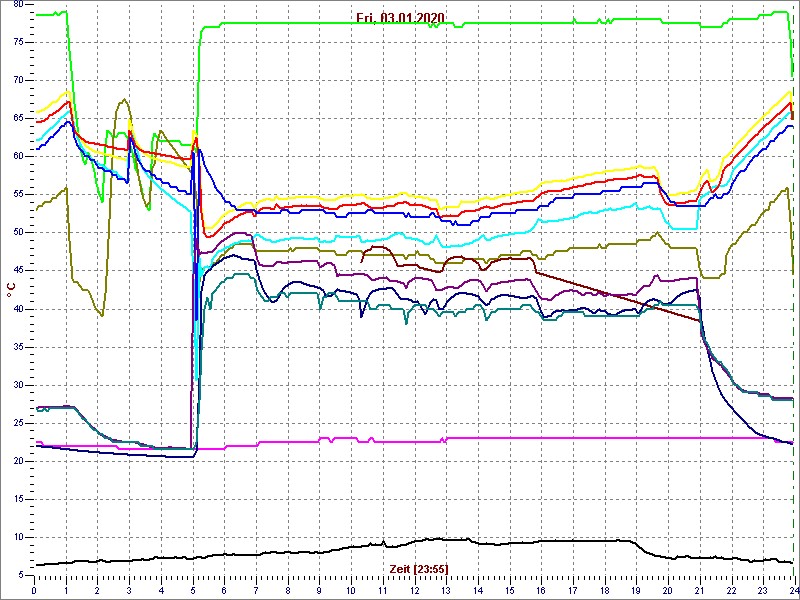Click the dashed green vertical current-time marker

click(x=793, y=300)
